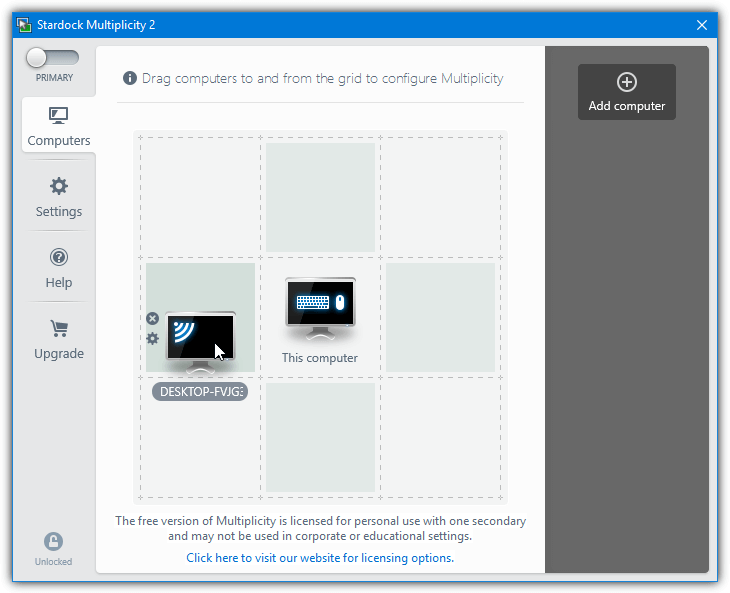Select the This computer monitor icon
This screenshot has height=593, width=730.
click(x=320, y=308)
